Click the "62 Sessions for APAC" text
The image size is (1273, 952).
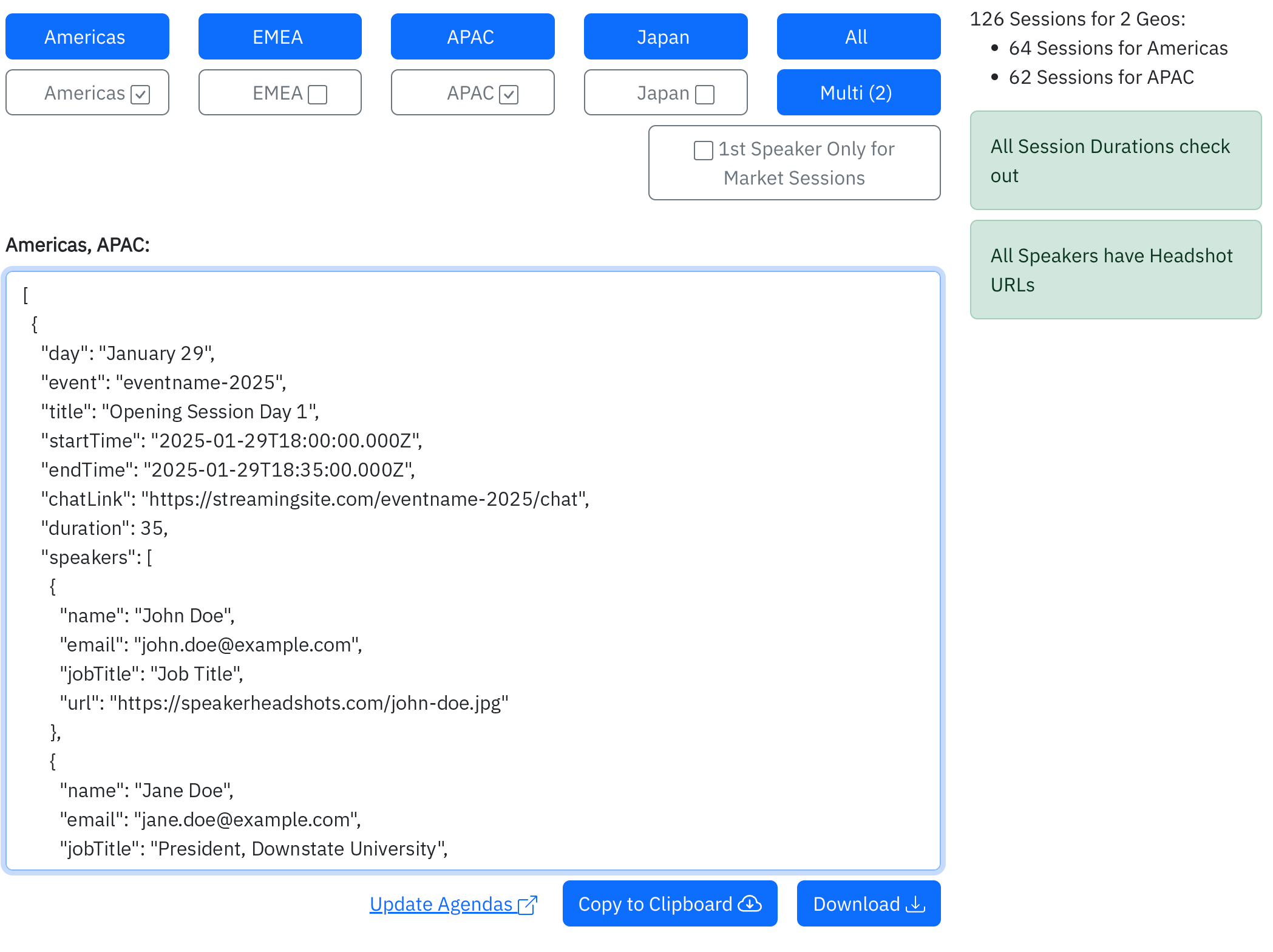point(1101,77)
